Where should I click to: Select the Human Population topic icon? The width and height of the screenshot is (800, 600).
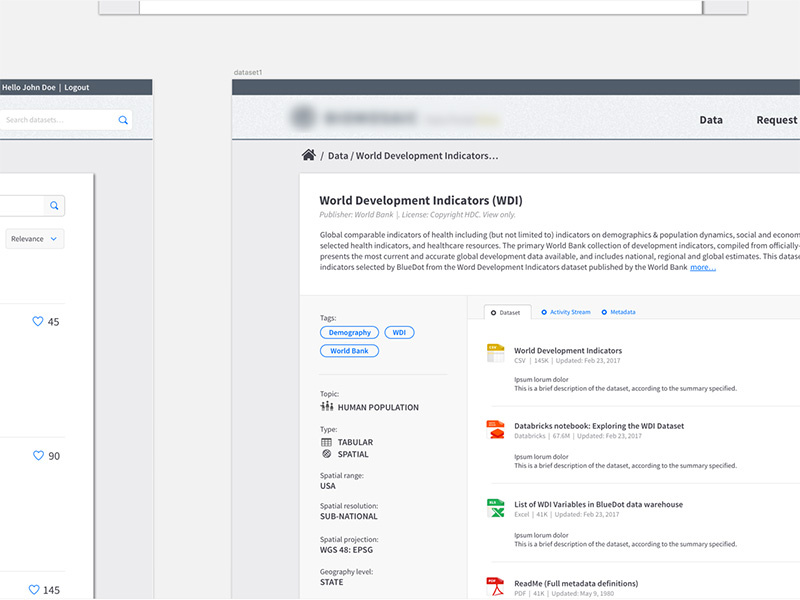325,406
